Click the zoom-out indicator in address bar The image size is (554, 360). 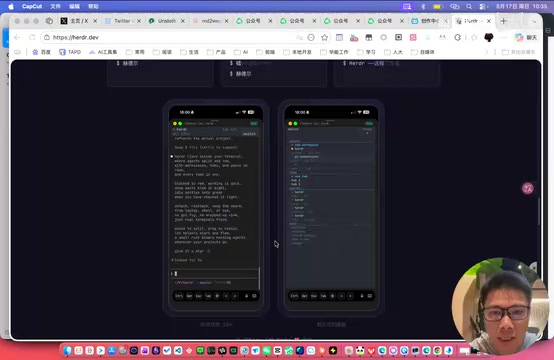click(x=311, y=37)
